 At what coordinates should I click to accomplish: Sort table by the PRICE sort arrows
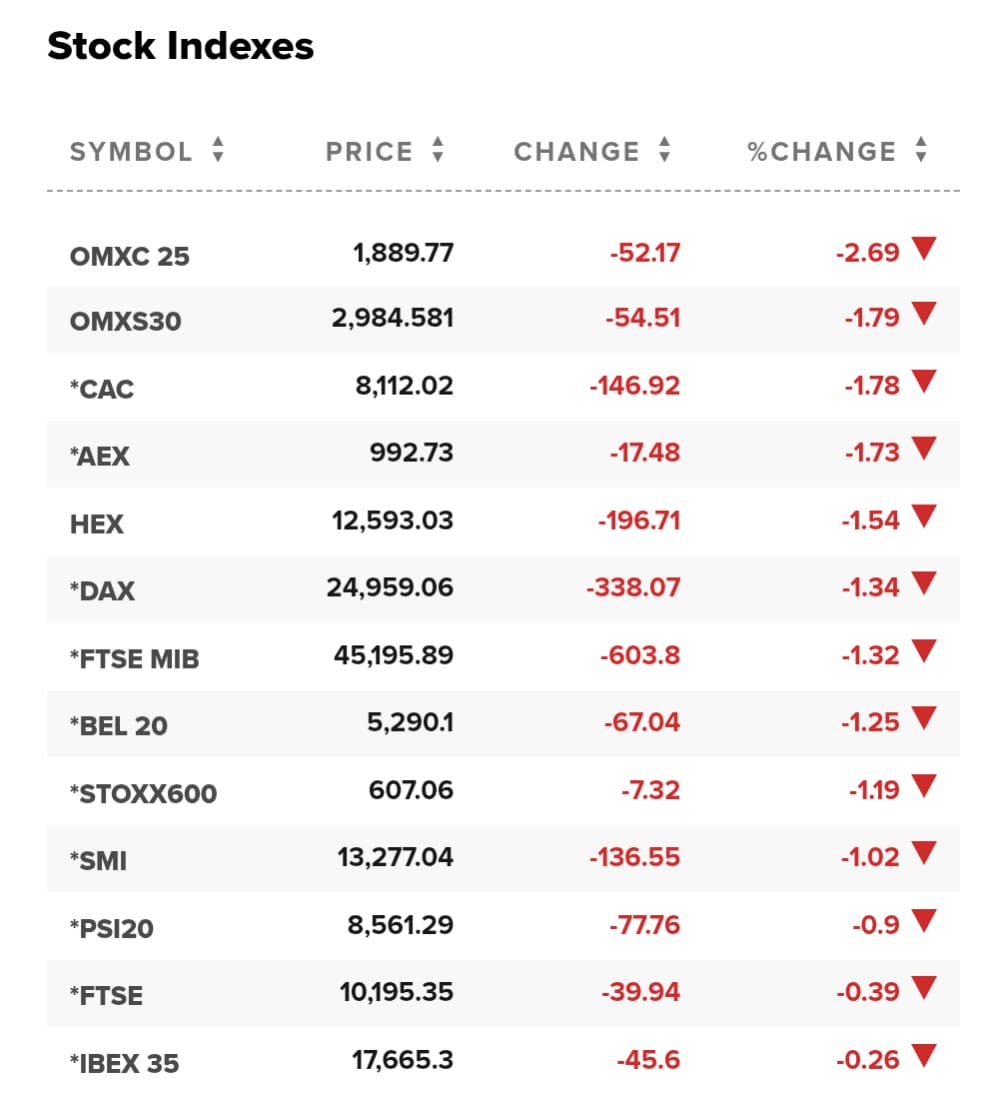(438, 150)
